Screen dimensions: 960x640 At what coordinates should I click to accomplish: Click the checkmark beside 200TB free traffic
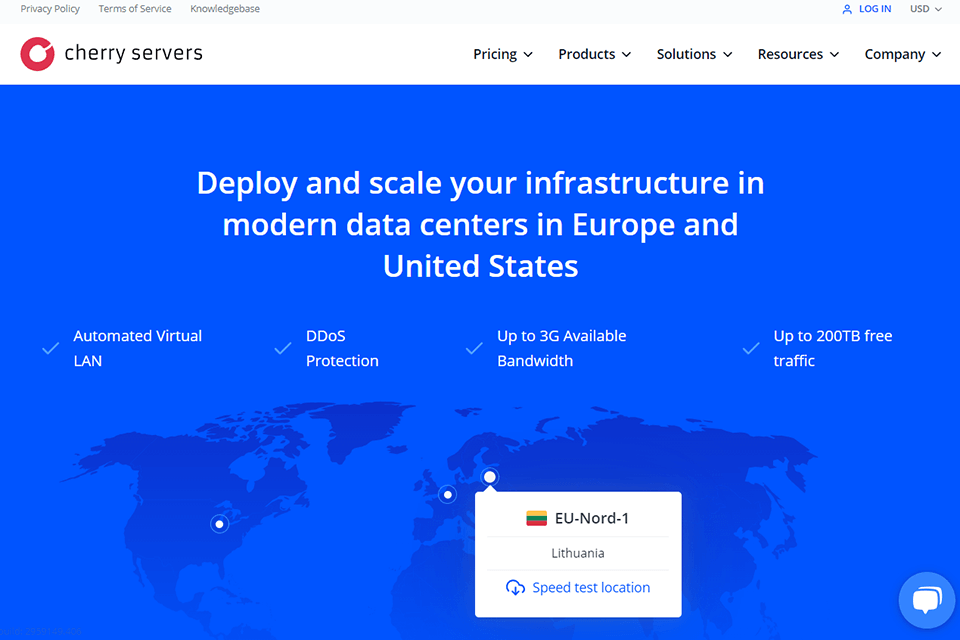coord(751,348)
